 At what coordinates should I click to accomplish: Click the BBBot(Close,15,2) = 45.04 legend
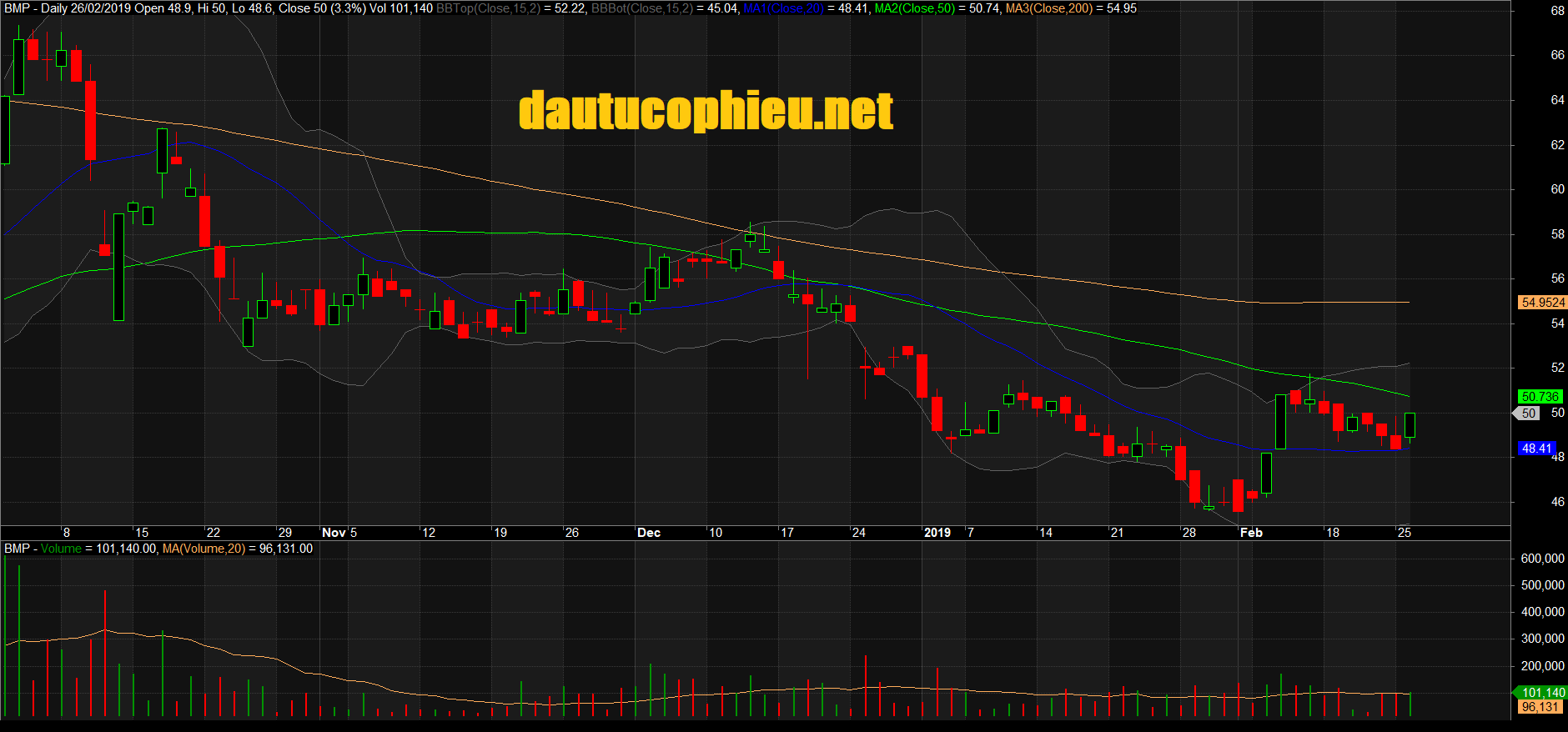click(664, 8)
